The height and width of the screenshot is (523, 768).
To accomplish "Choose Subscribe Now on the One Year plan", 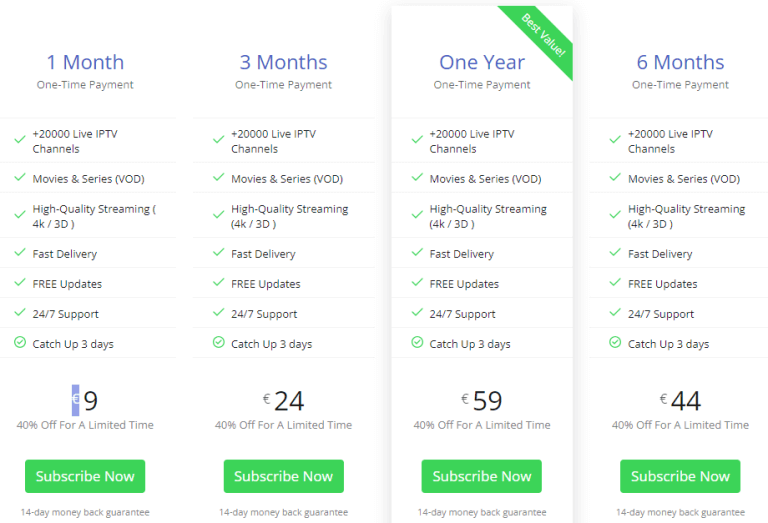I will tap(482, 476).
